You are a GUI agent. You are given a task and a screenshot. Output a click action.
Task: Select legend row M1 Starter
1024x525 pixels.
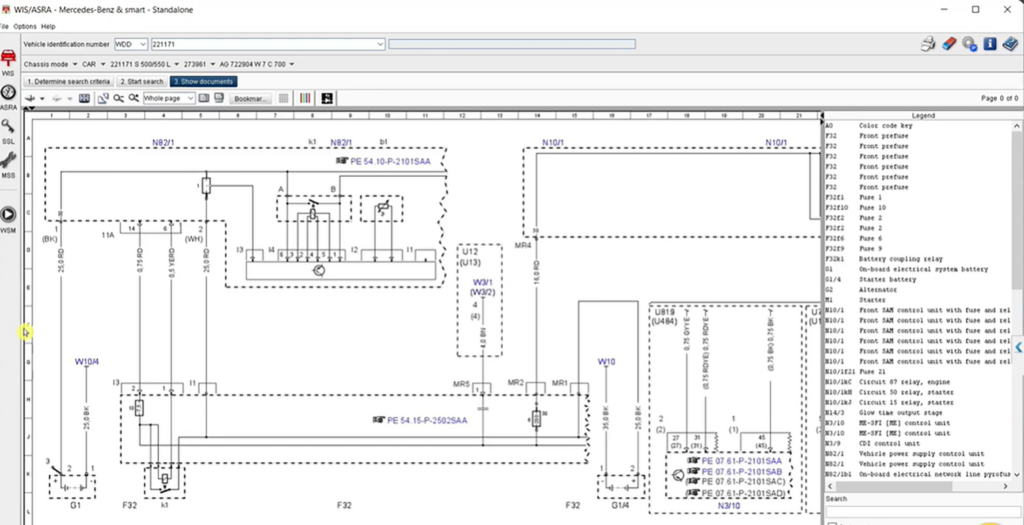(918, 300)
